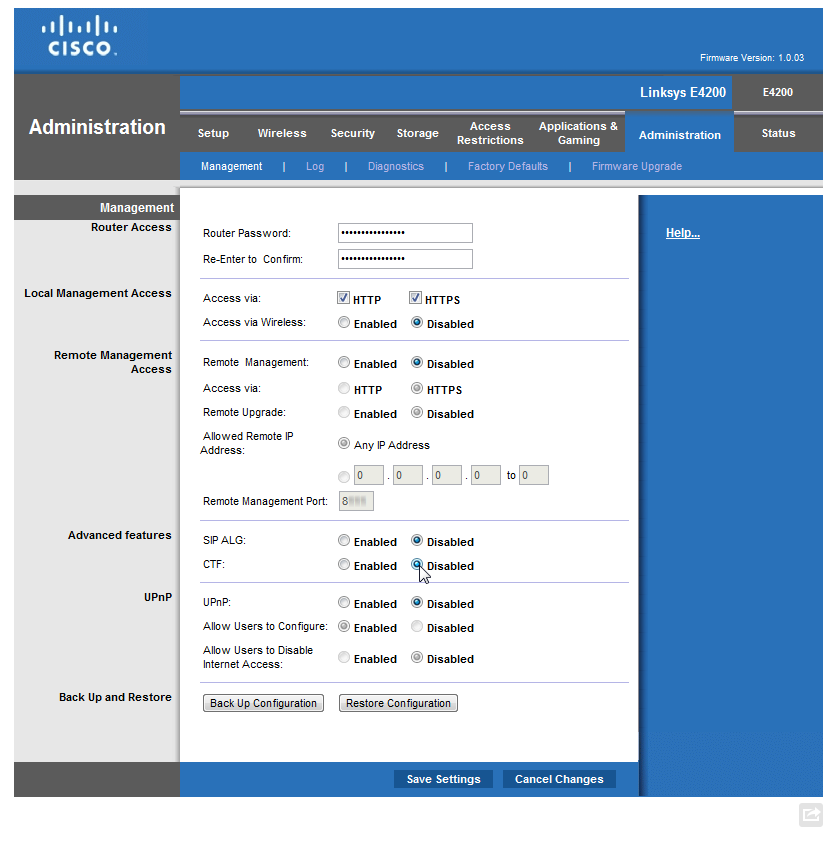This screenshot has height=841, width=837.
Task: Click the Router Password field
Action: click(405, 233)
